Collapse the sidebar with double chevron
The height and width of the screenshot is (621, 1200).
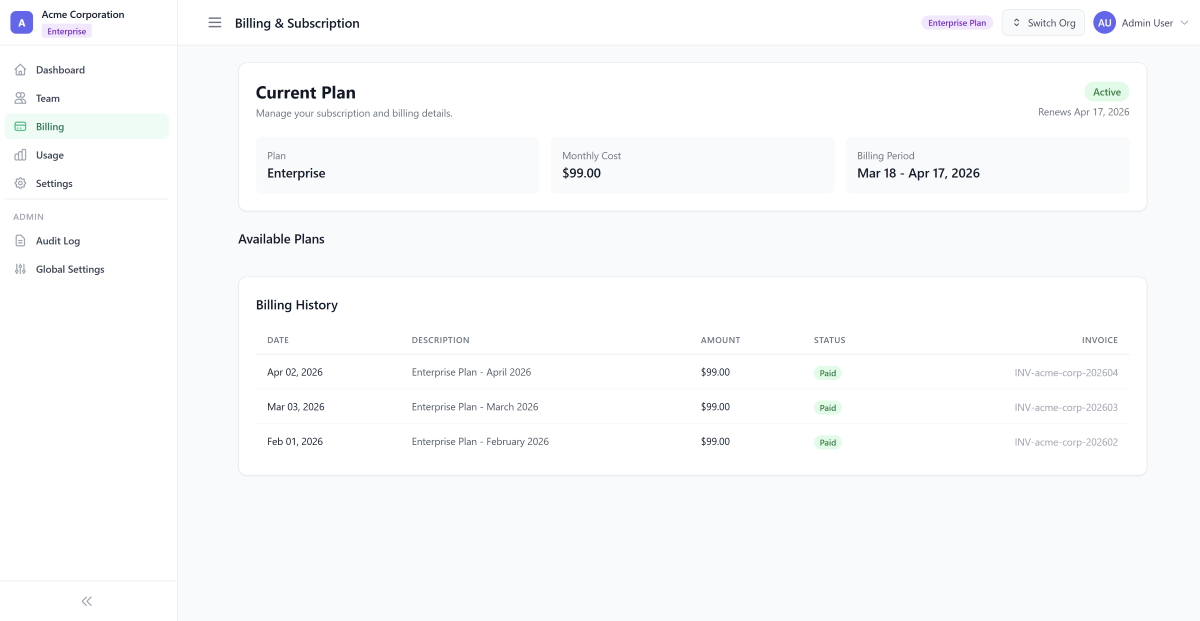click(87, 601)
